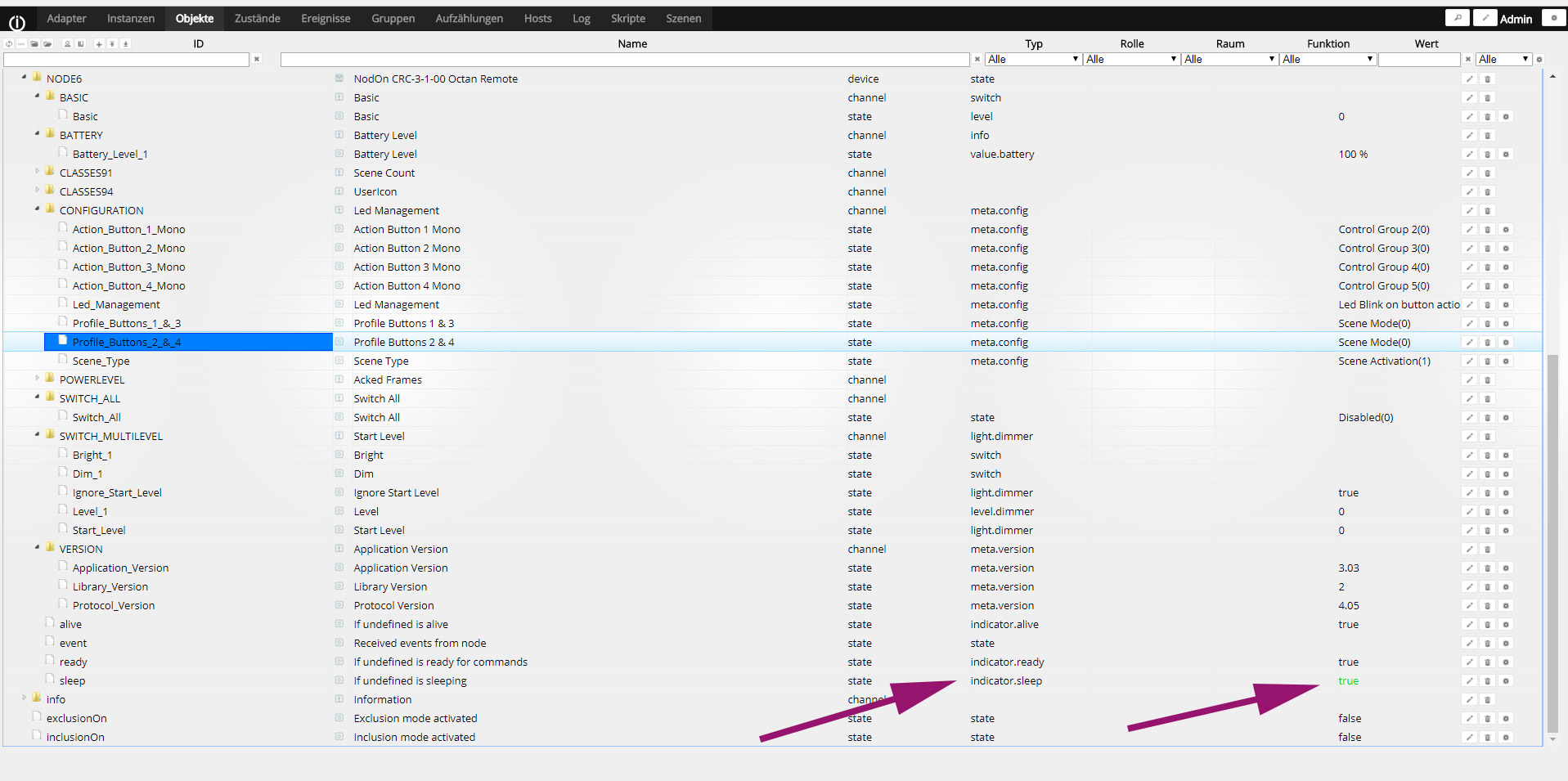Open the search magnifier in top bar

tap(1458, 18)
